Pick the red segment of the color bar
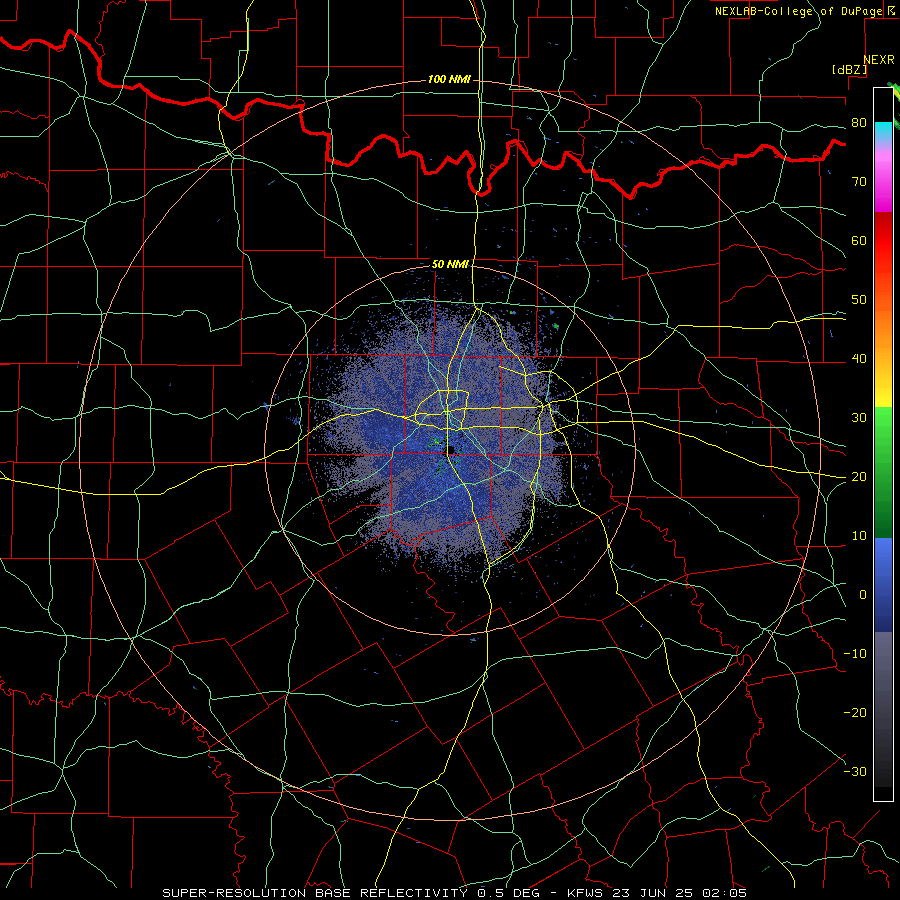Image resolution: width=900 pixels, height=900 pixels. 883,241
